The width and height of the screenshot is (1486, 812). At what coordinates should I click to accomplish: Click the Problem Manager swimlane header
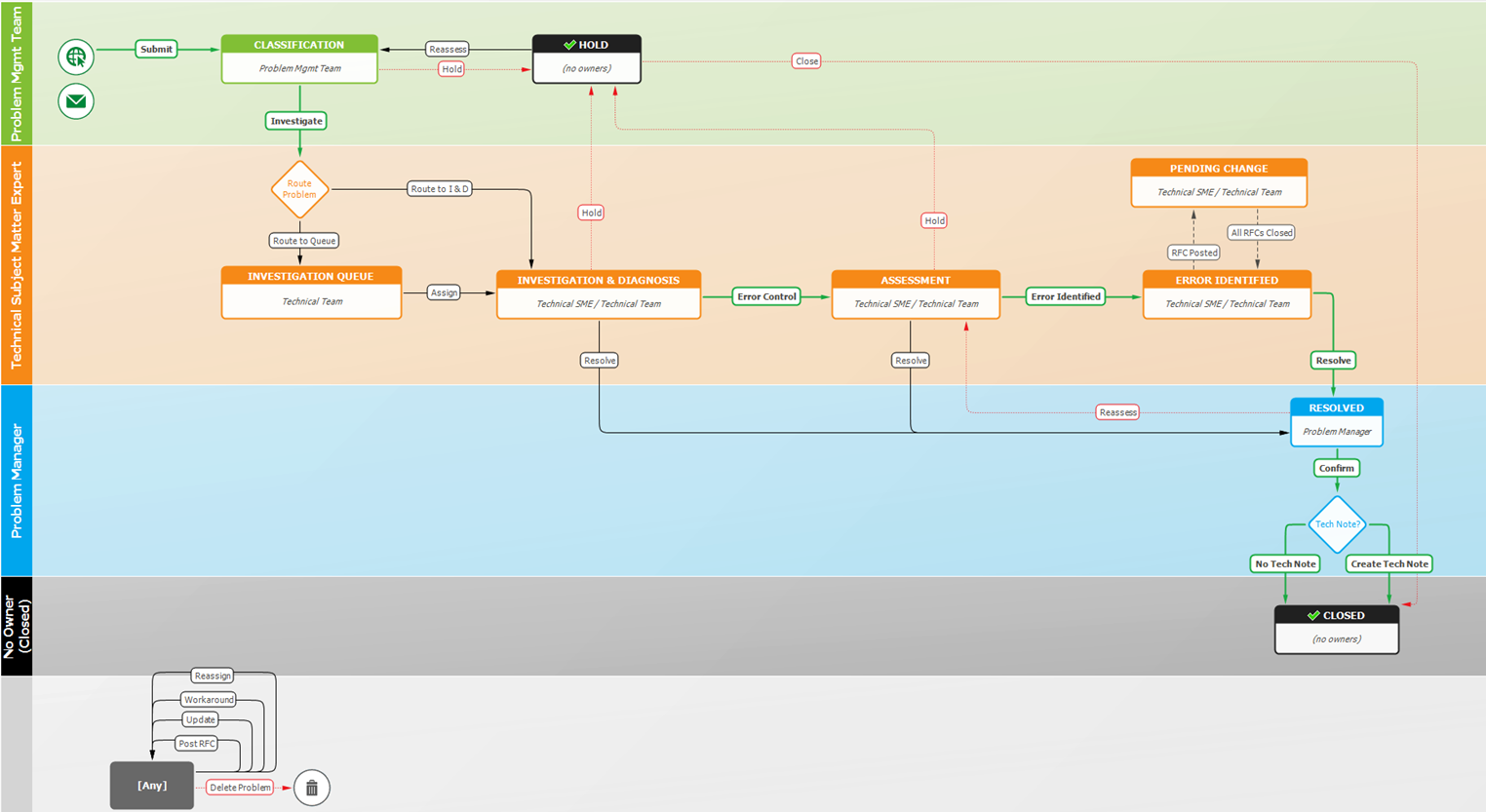coord(16,480)
